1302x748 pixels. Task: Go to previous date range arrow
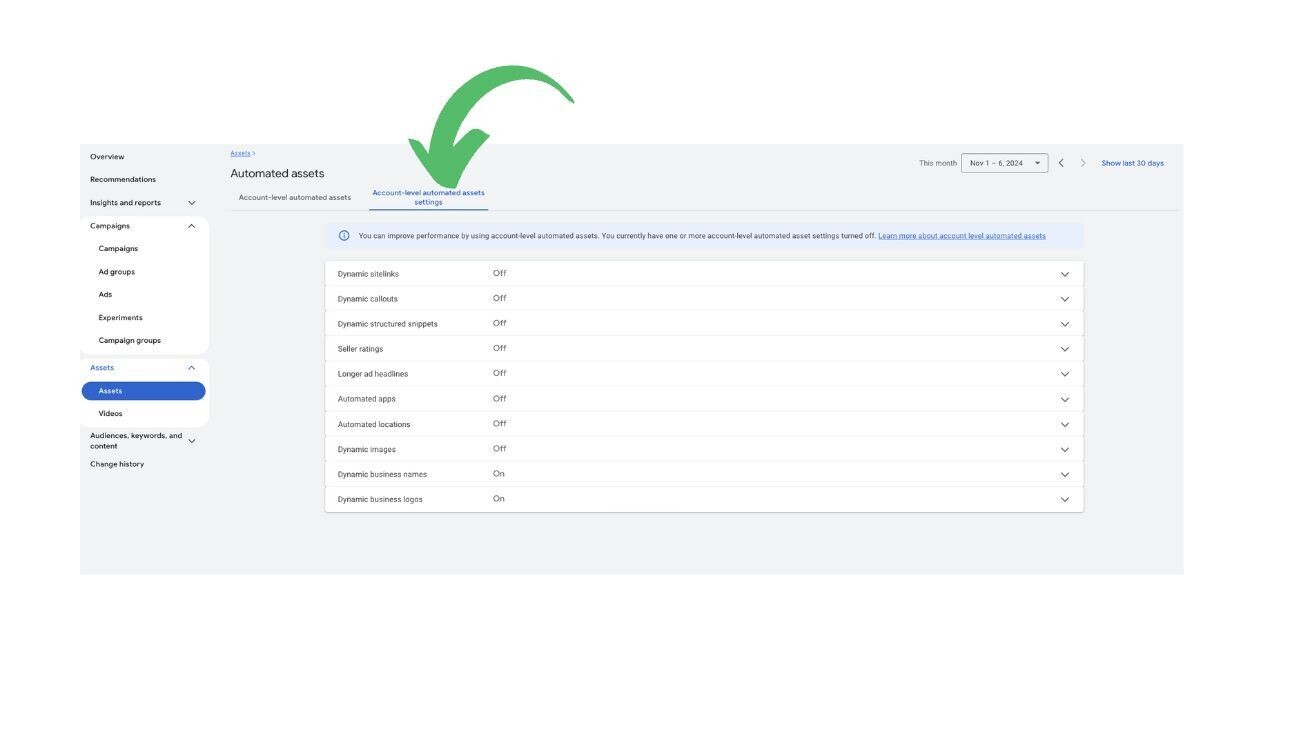point(1061,163)
